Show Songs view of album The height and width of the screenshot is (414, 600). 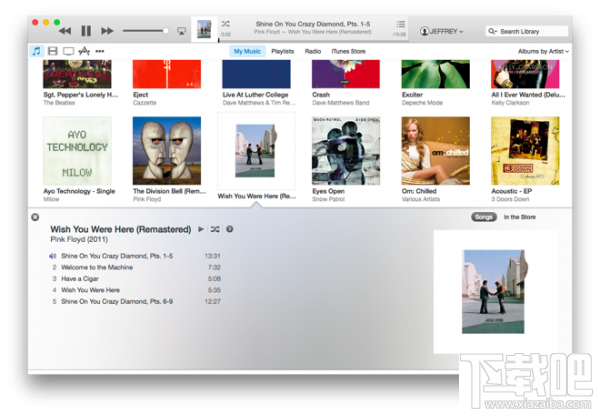[484, 217]
